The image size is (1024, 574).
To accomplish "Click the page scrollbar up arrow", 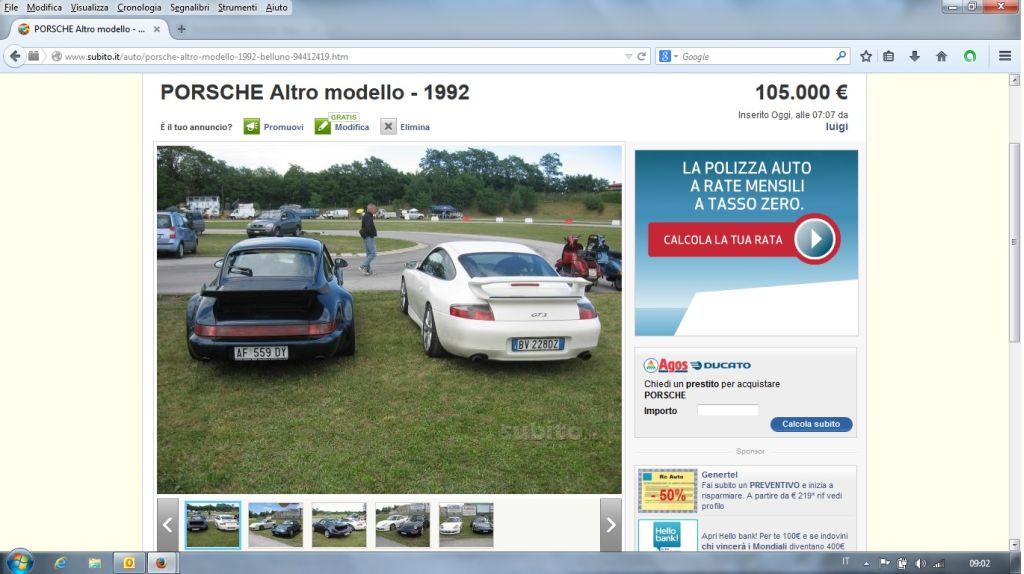I will pos(1014,80).
